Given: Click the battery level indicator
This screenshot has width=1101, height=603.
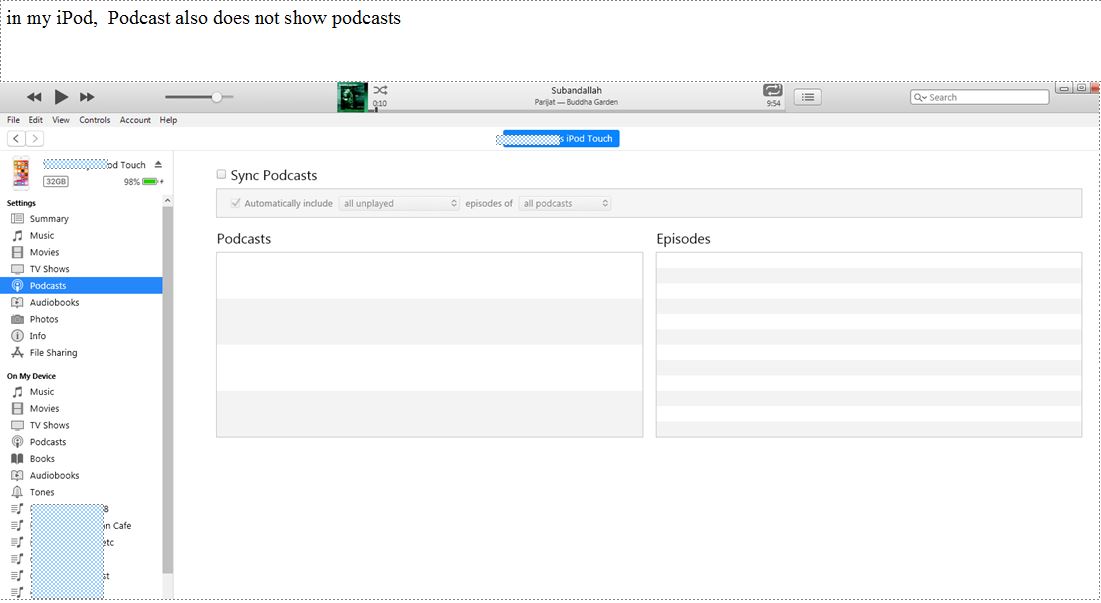Looking at the screenshot, I should [150, 182].
